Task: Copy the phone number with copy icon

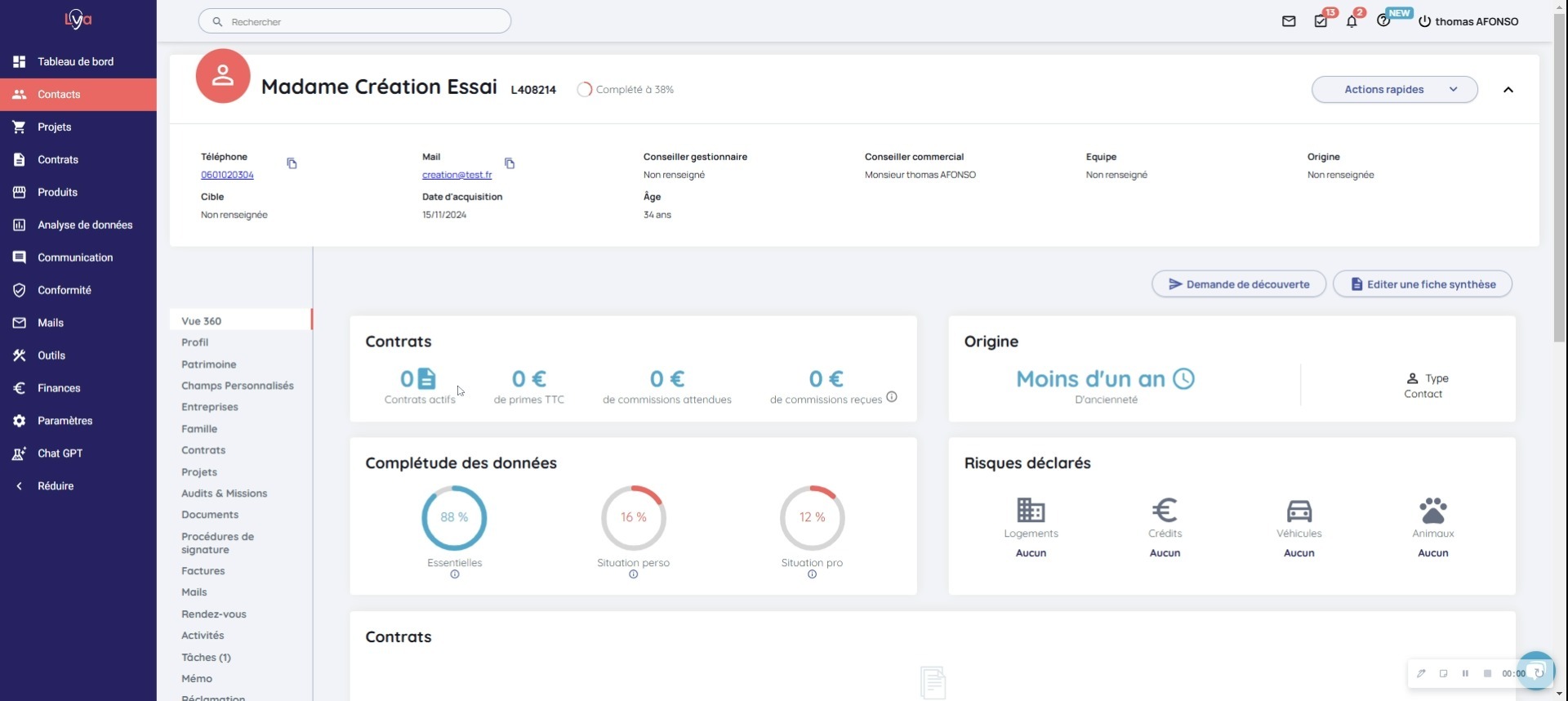Action: [x=292, y=163]
